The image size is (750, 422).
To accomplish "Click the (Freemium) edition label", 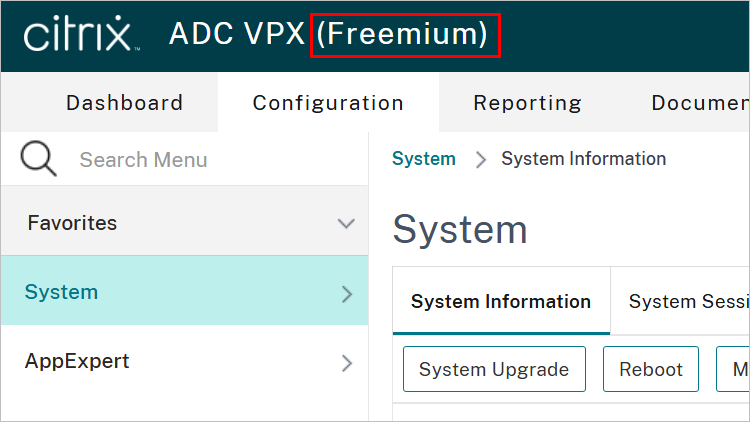I will [404, 35].
